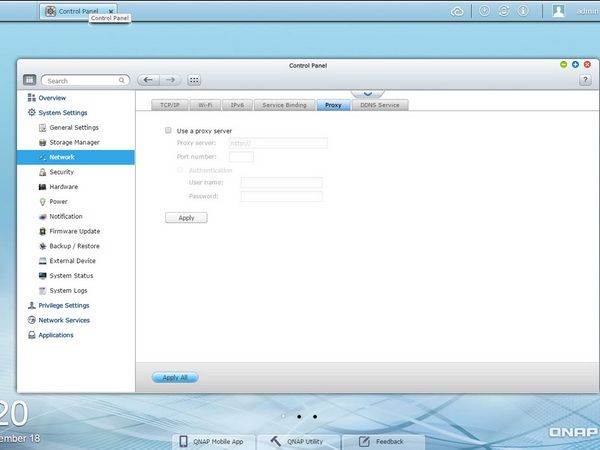
Task: Enable the Use a proxy server checkbox
Action: pos(168,130)
